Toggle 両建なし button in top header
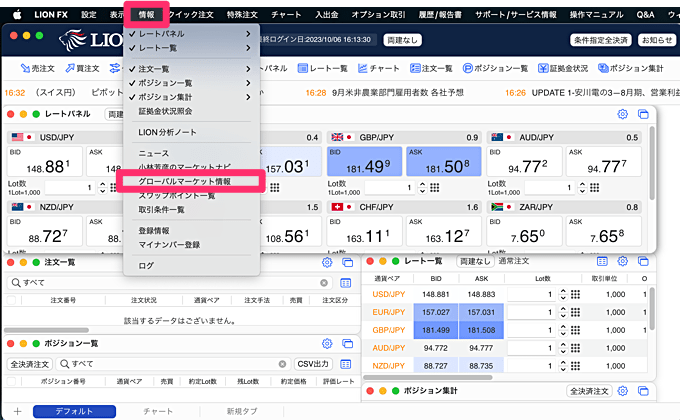Image resolution: width=680 pixels, height=420 pixels. click(402, 40)
